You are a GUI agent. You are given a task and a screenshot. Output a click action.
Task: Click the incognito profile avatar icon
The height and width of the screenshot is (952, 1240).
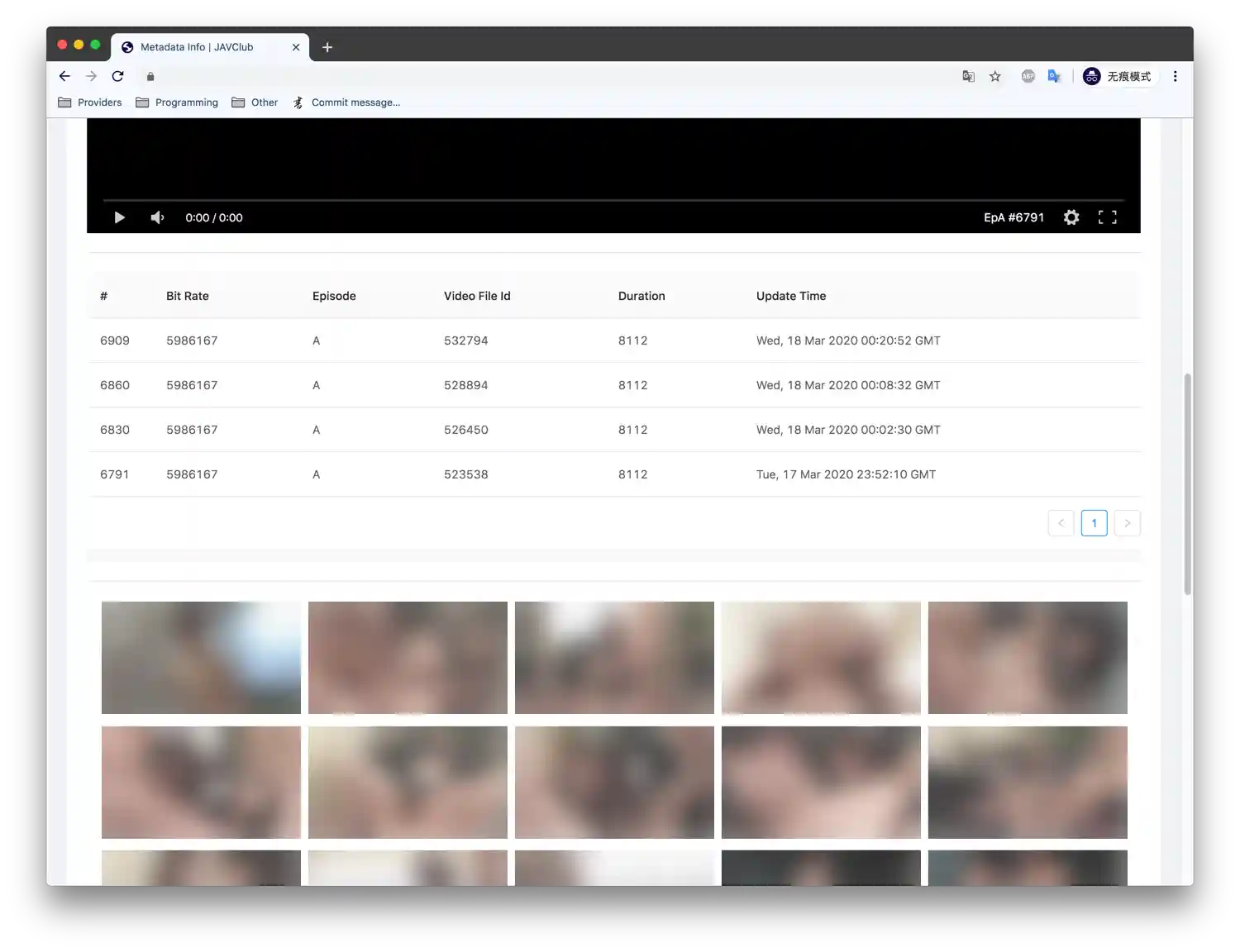tap(1092, 76)
